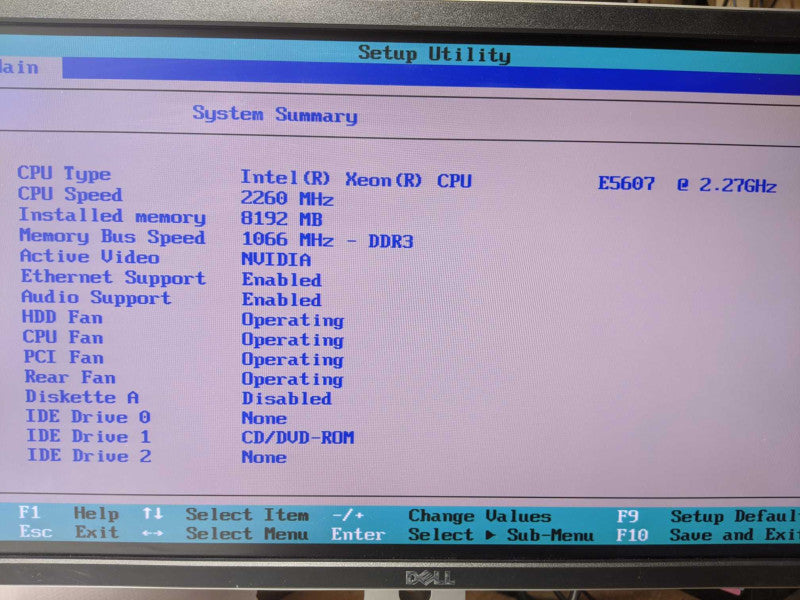Click the F1 key hint
Screen dimensions: 800x600
point(30,512)
